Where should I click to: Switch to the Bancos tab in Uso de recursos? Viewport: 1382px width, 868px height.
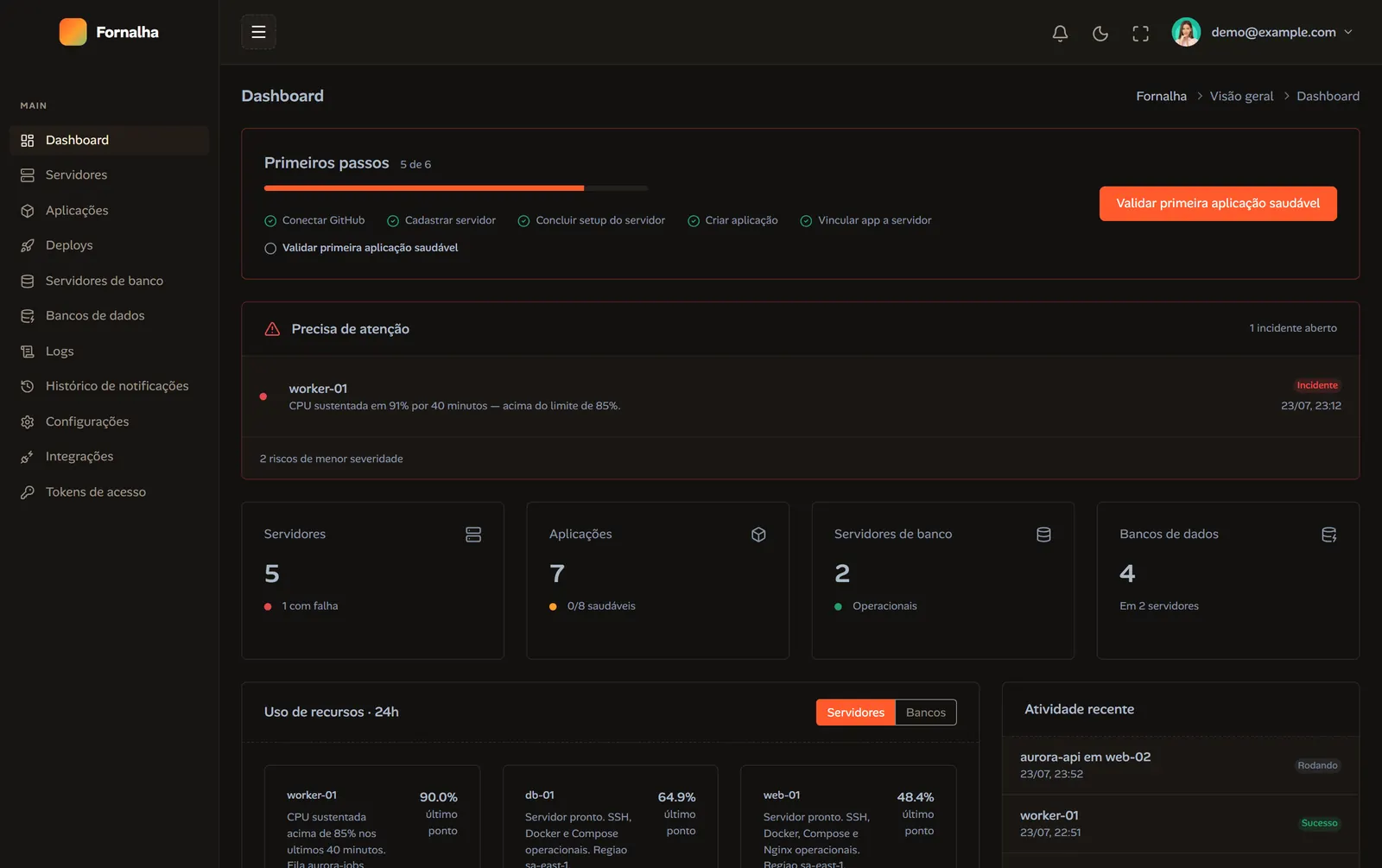pos(926,713)
